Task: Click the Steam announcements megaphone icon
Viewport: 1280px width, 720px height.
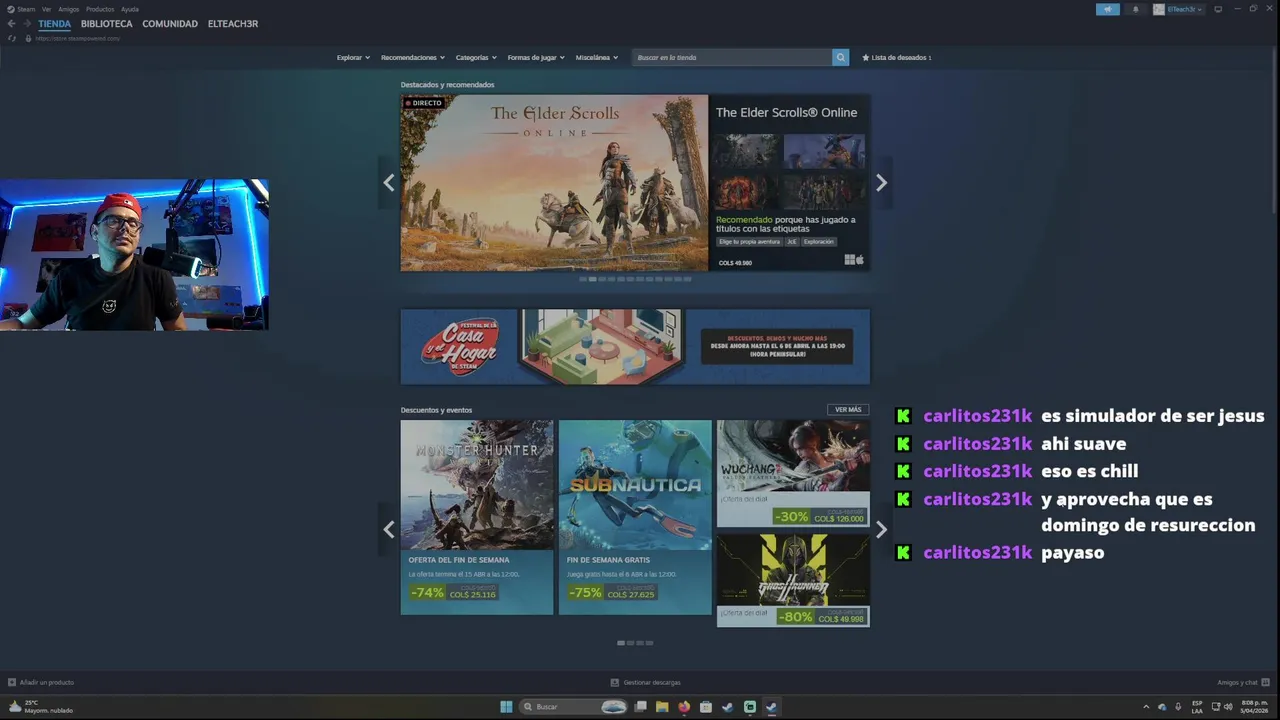Action: pos(1107,9)
